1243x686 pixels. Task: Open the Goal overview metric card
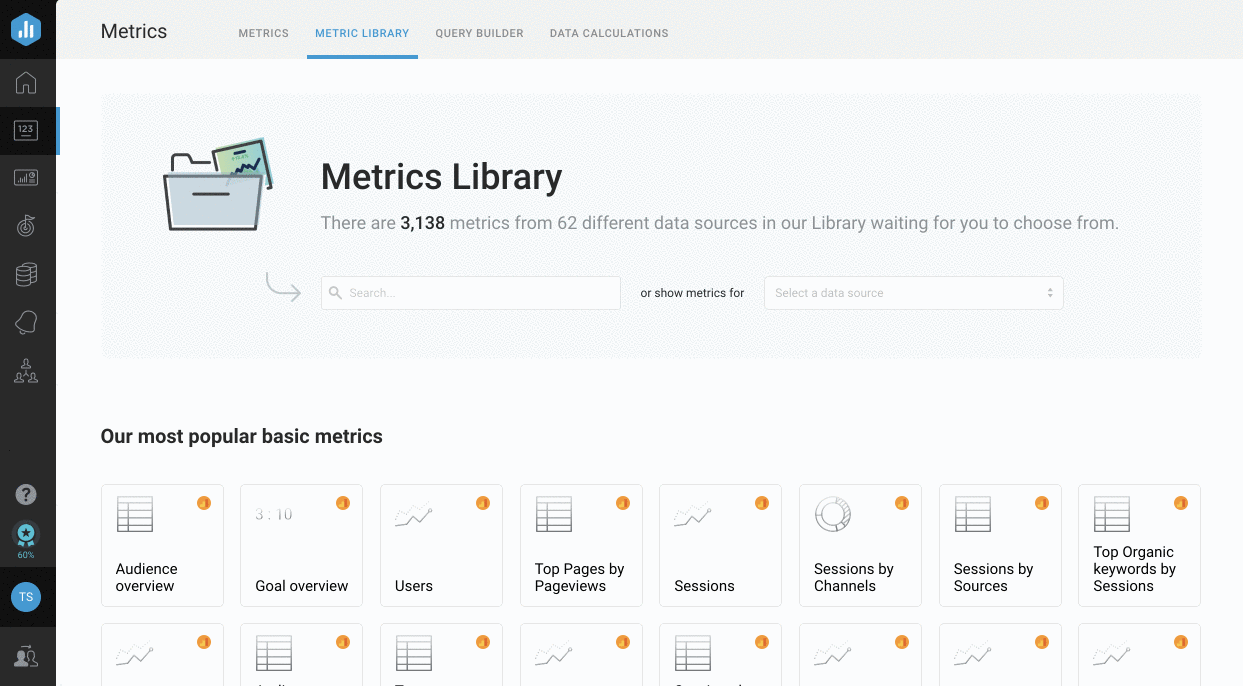[301, 546]
